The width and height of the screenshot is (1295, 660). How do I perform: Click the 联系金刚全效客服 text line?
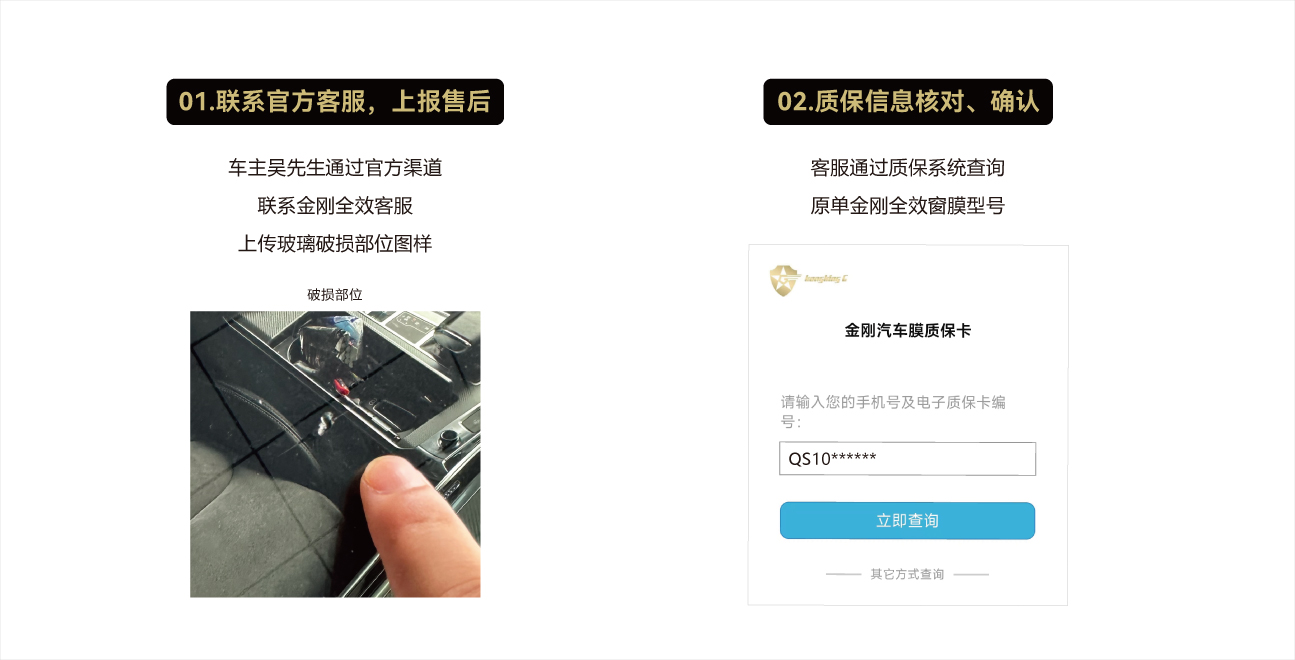tap(335, 206)
